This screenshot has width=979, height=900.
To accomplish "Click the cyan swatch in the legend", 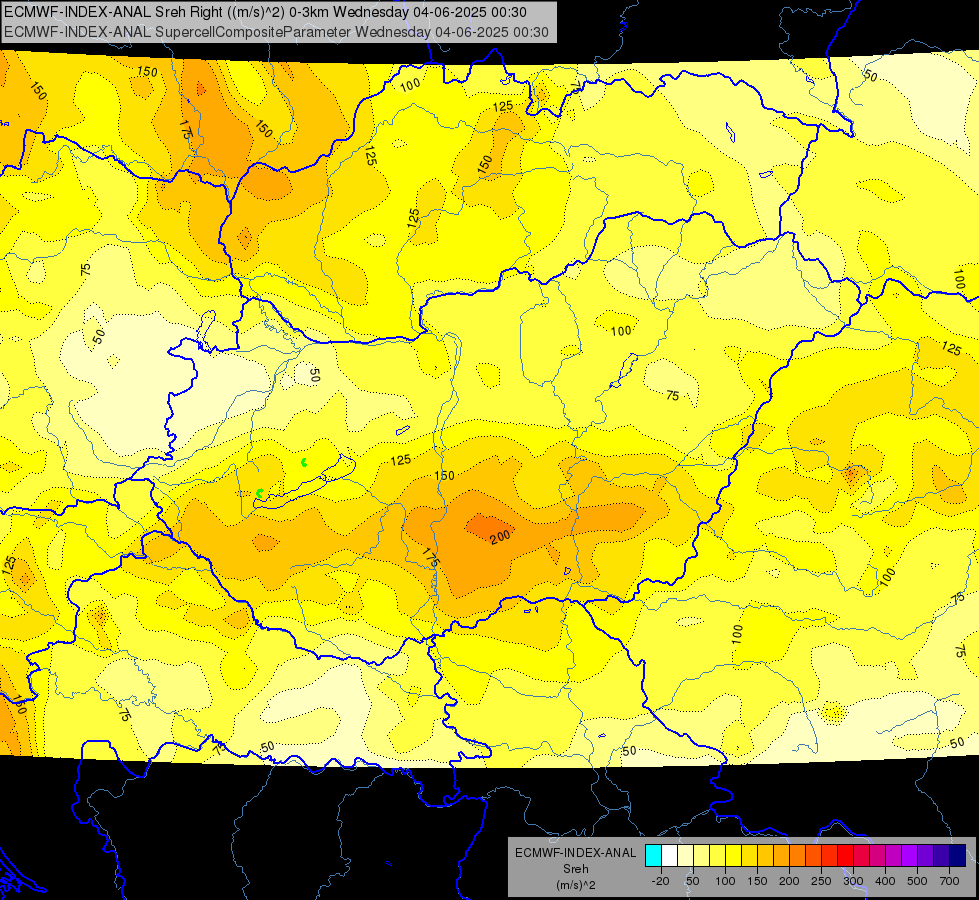I will click(x=654, y=855).
